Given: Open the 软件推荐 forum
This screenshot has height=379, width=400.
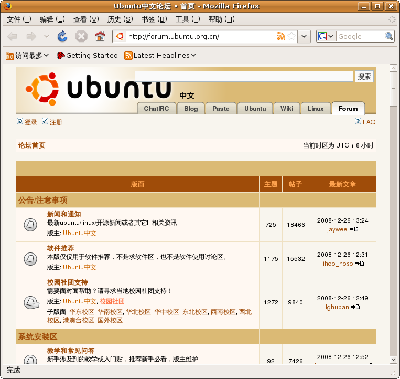Looking at the screenshot, I should [60, 248].
